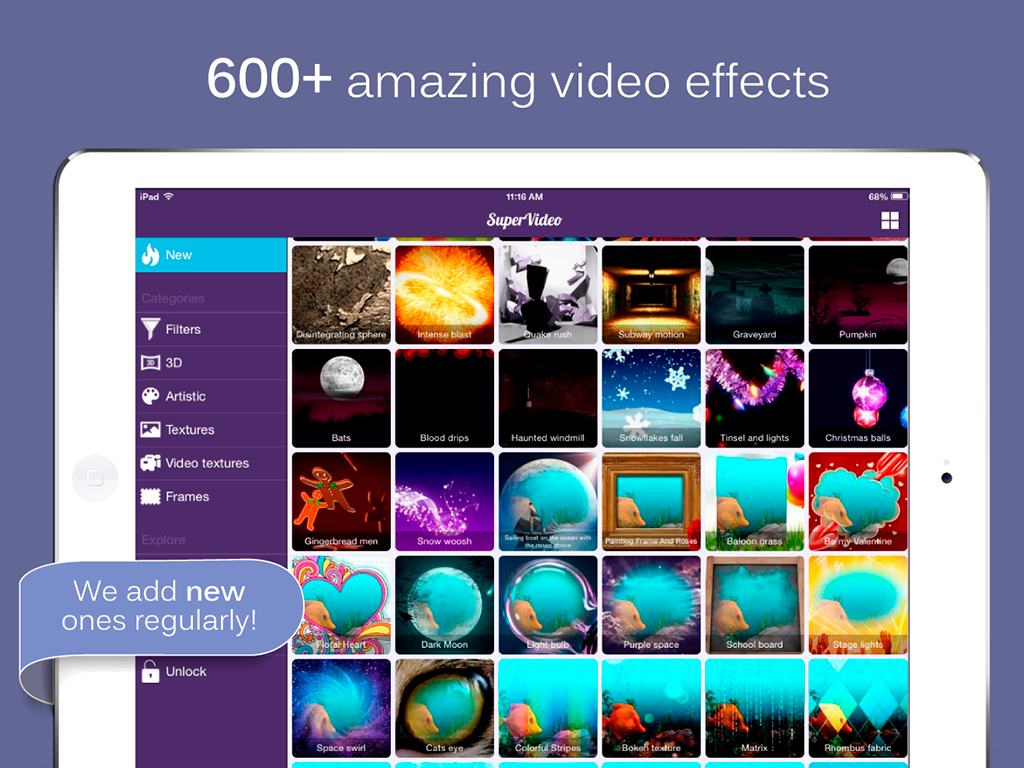
Task: Open the Filters category
Action: (211, 329)
